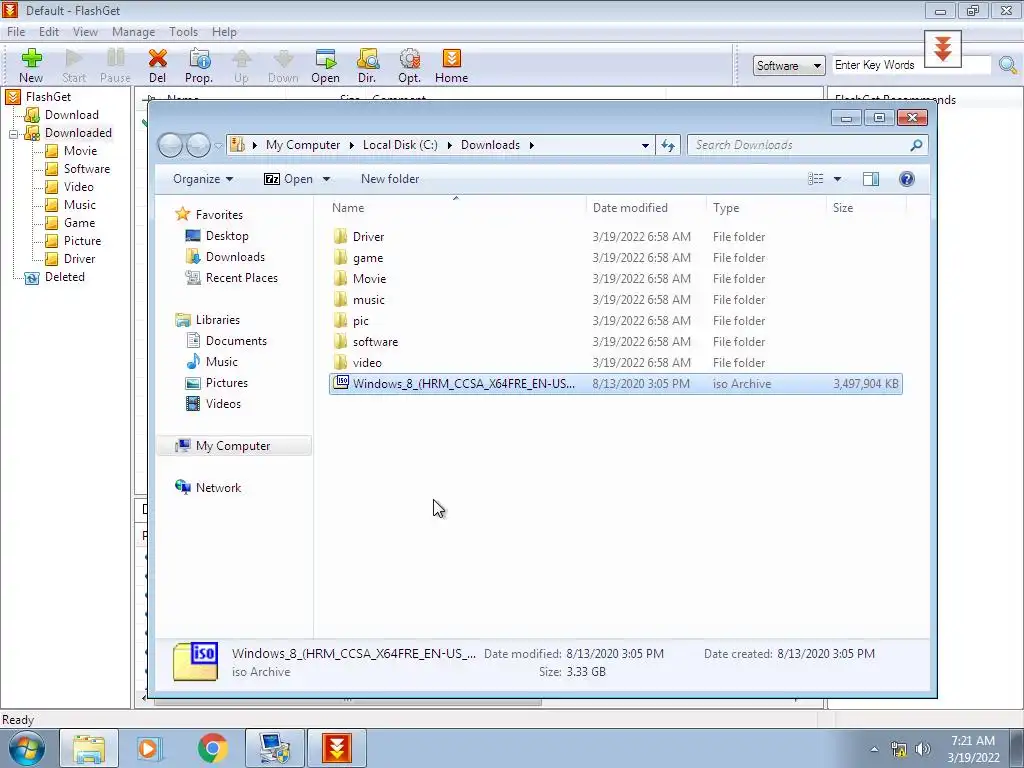
Task: Click the Explorer Back navigation button
Action: 170,145
